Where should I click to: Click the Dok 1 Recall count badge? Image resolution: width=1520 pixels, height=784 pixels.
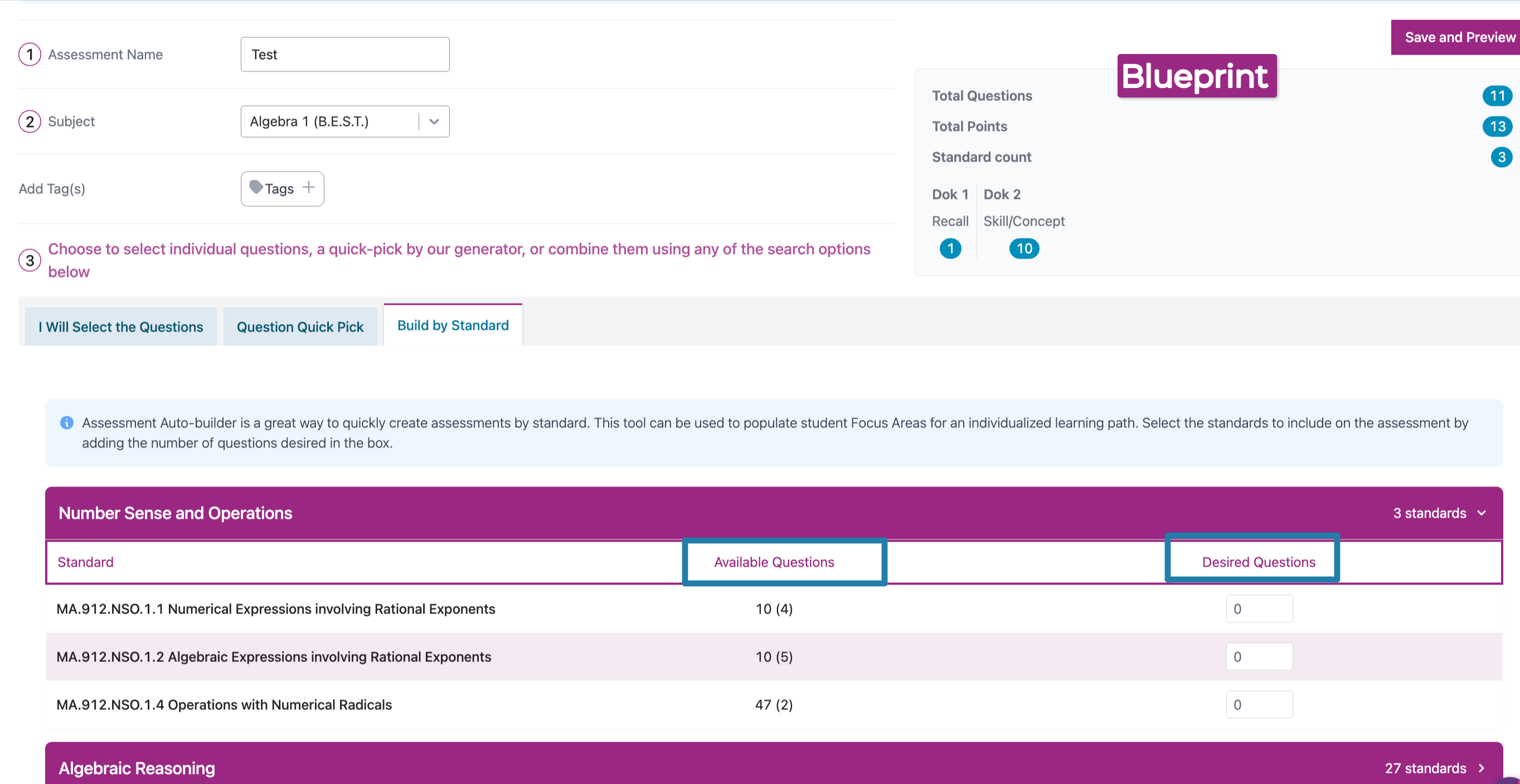pos(950,249)
